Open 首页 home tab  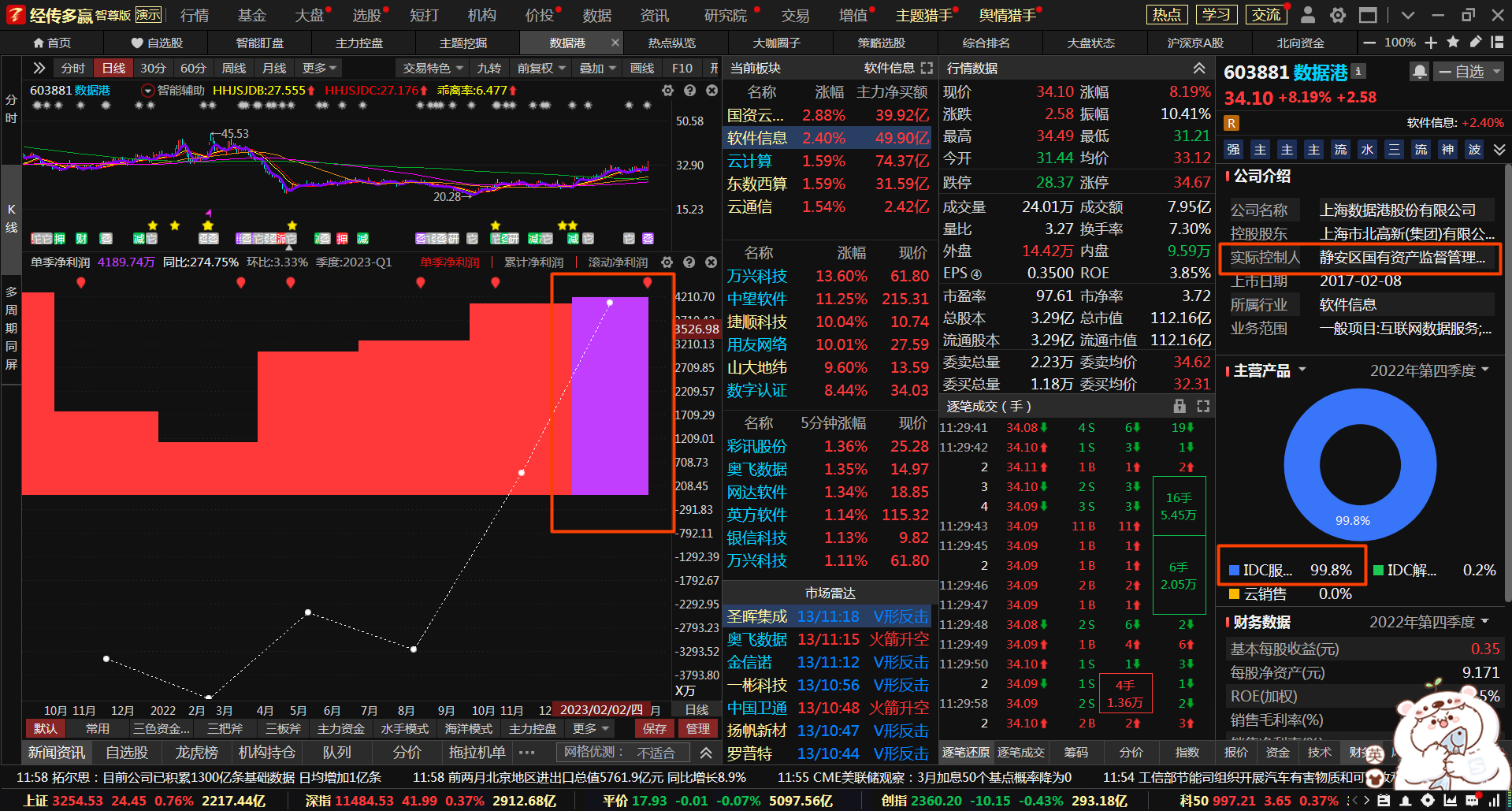click(x=52, y=43)
